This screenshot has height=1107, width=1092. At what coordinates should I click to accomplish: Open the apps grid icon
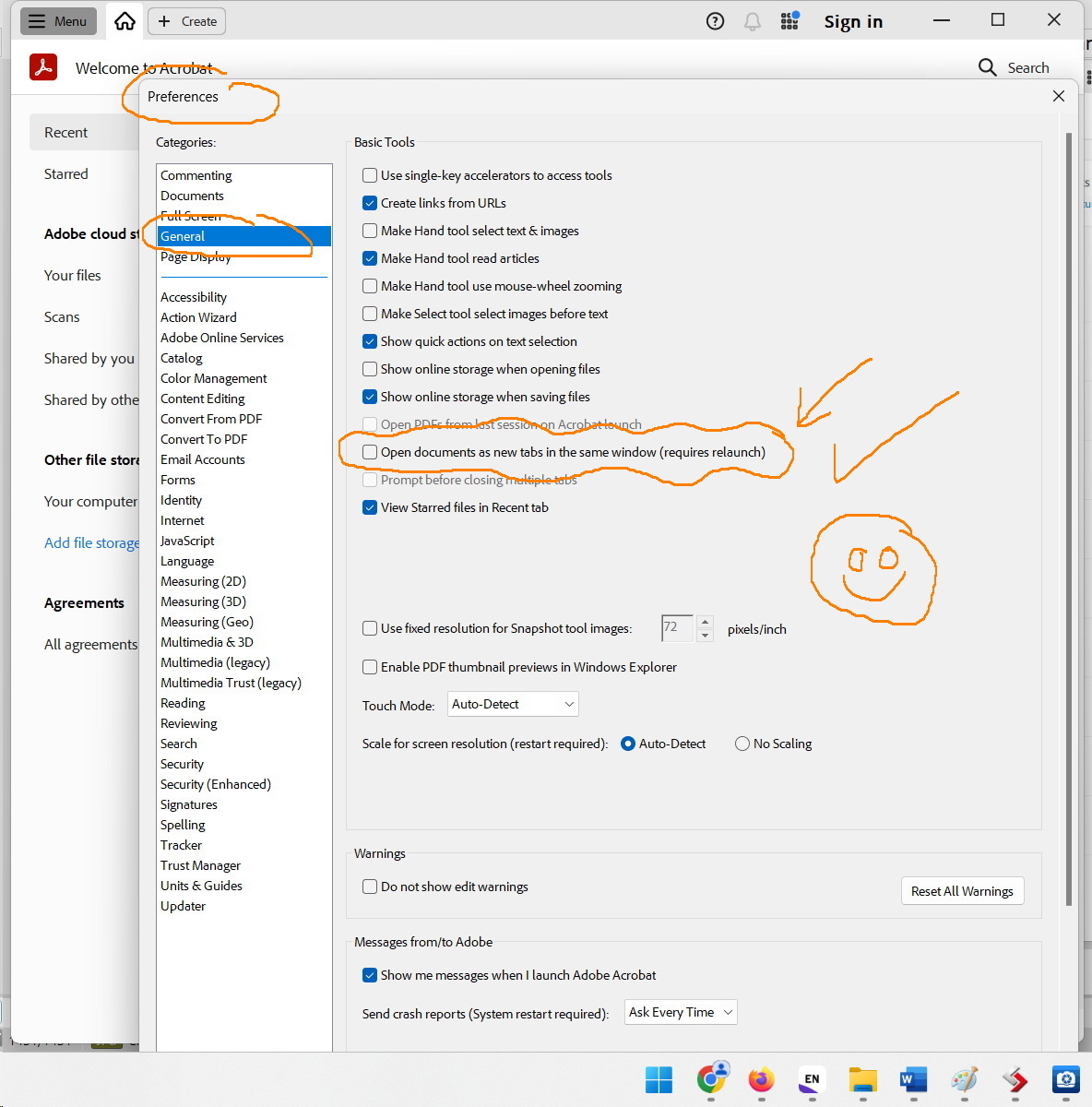[x=789, y=20]
